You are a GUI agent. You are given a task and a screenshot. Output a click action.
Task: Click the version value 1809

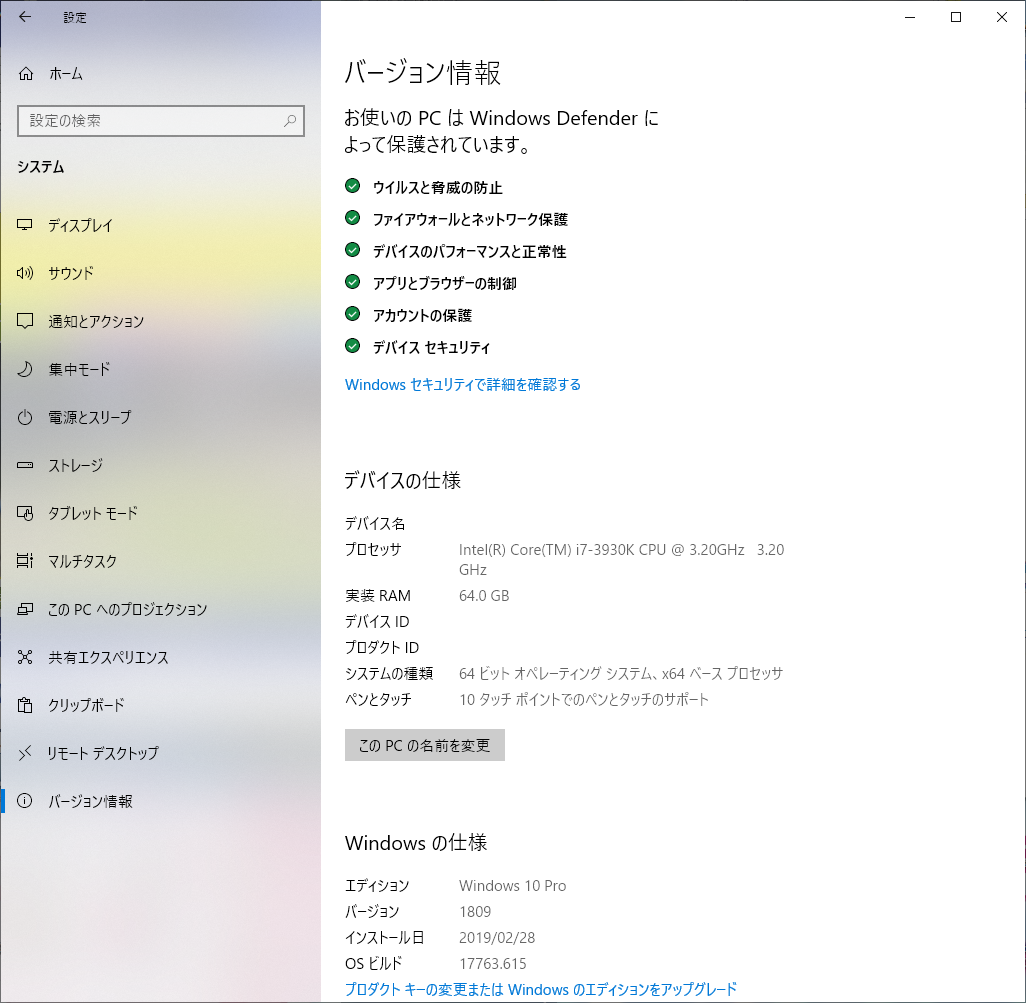475,911
